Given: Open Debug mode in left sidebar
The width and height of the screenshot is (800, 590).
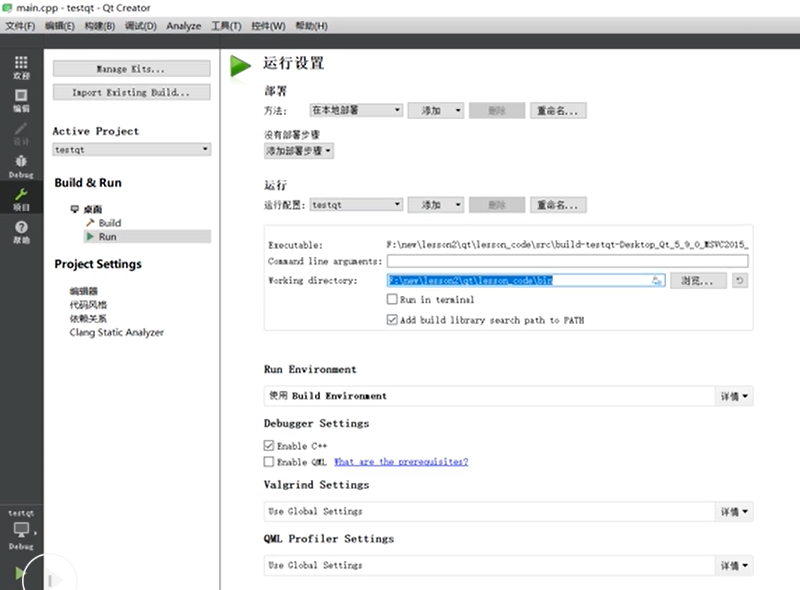Looking at the screenshot, I should [x=20, y=165].
